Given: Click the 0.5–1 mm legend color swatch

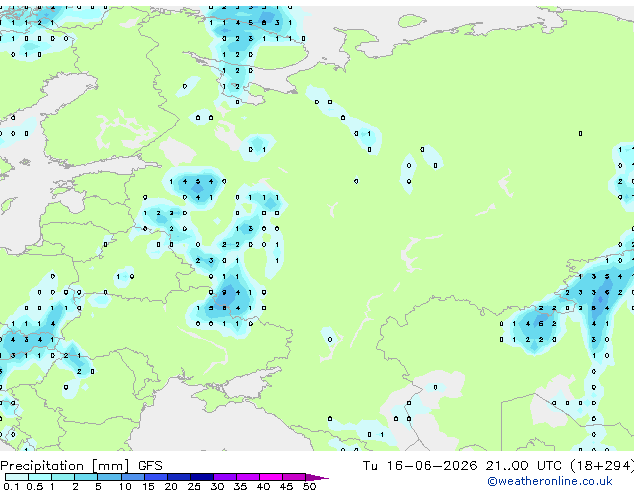Looking at the screenshot, I should pos(40,477).
